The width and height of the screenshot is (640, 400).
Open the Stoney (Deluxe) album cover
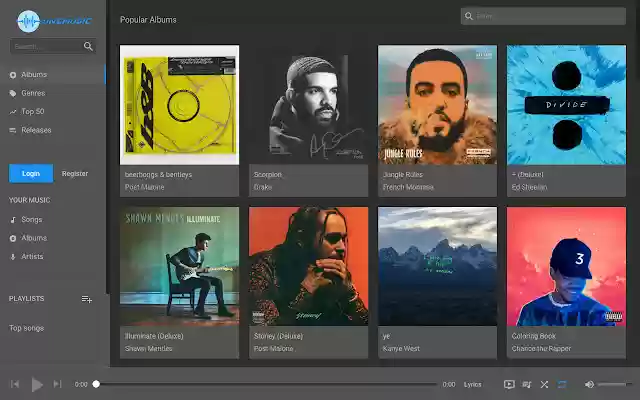click(309, 267)
